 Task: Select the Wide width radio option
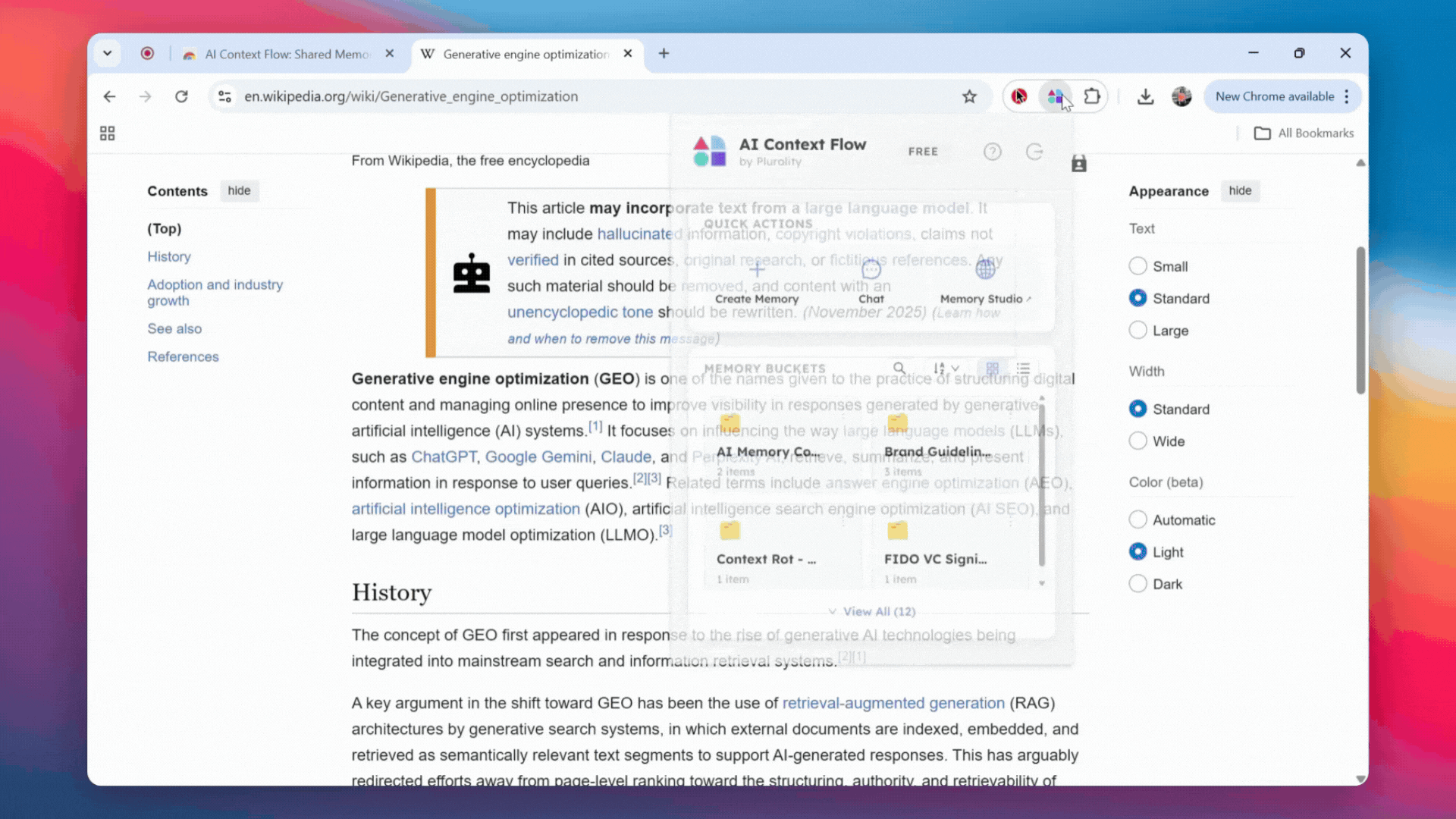click(x=1137, y=441)
